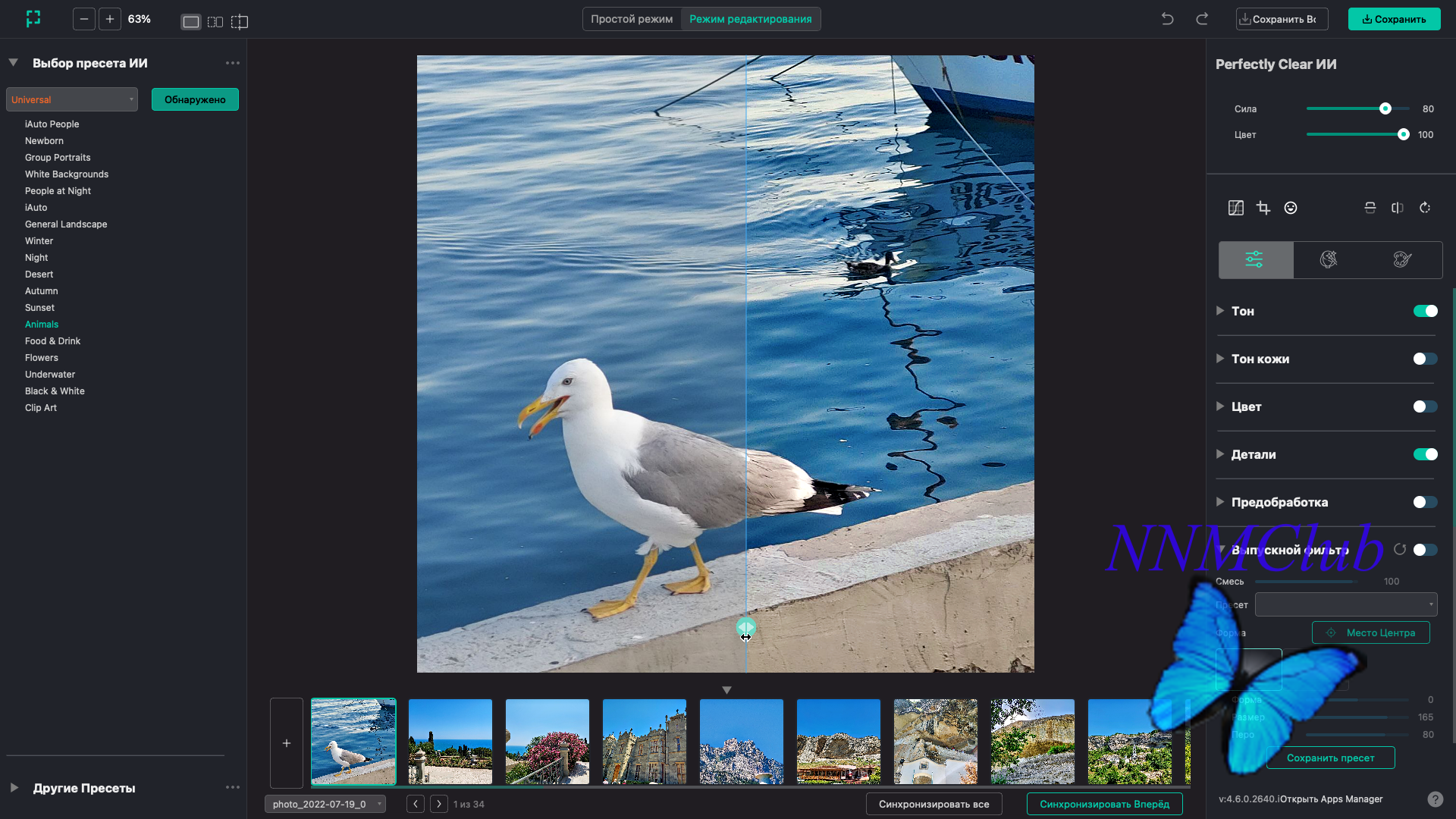Expand Другие Пресеты panel
The width and height of the screenshot is (1456, 819).
click(14, 787)
